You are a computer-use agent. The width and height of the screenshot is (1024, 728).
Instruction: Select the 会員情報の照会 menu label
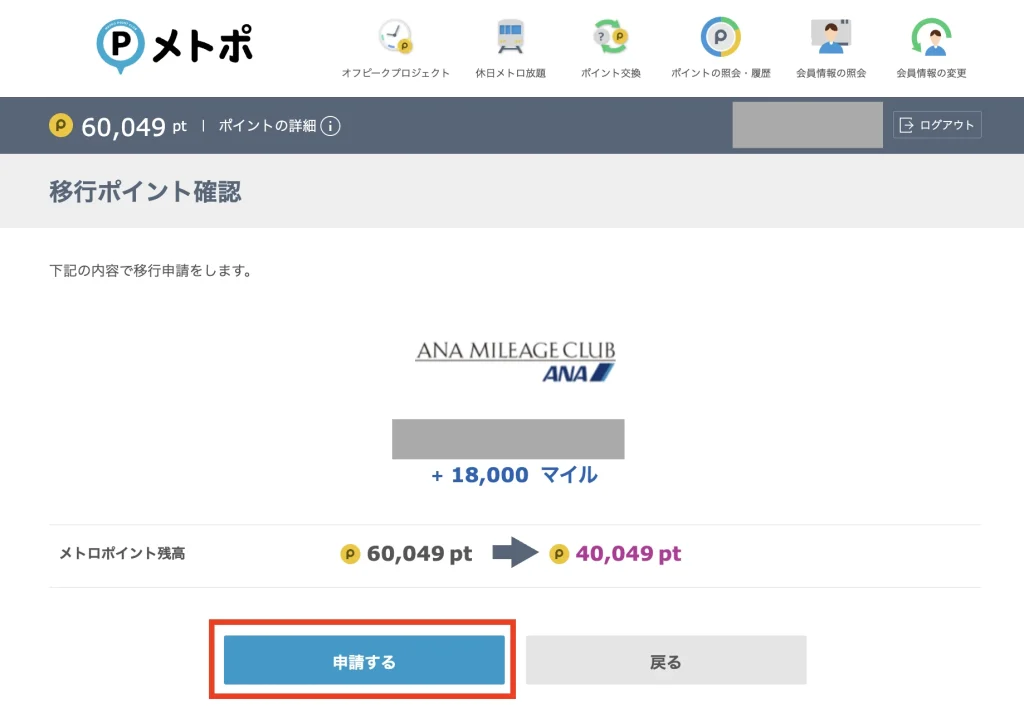831,73
